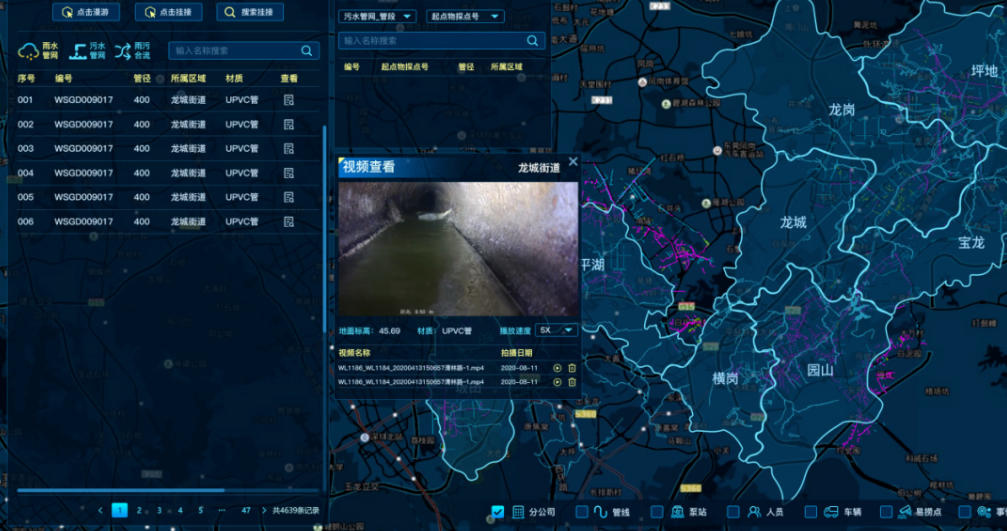Delete the first video file entry

pyautogui.click(x=572, y=368)
